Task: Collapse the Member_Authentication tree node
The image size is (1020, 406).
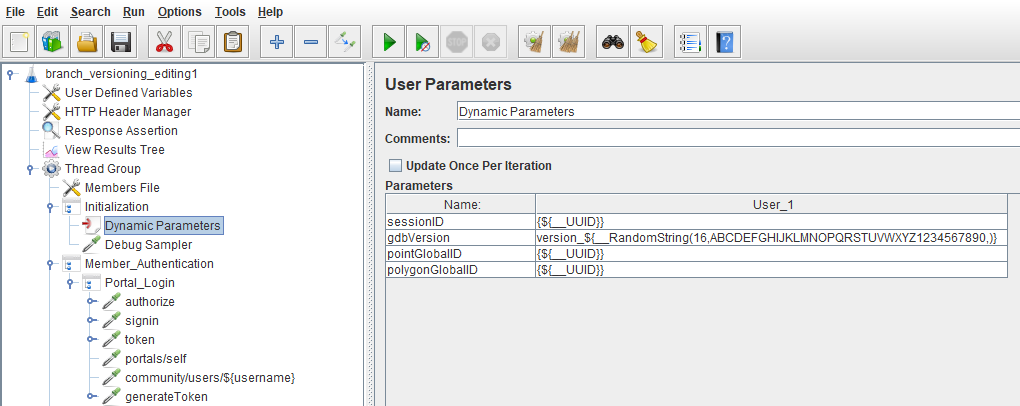Action: tap(51, 264)
